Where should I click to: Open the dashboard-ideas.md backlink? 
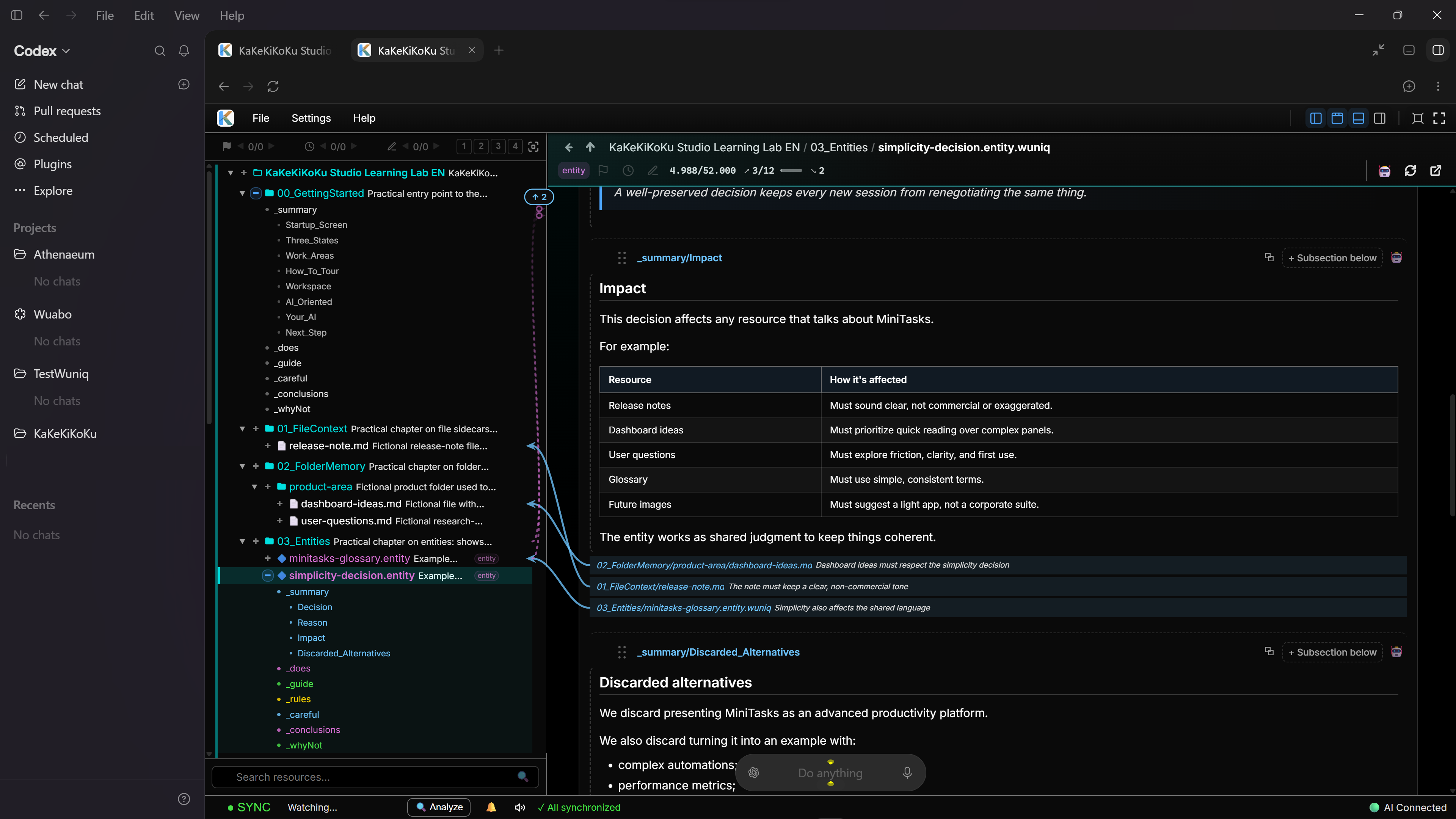coord(704,565)
